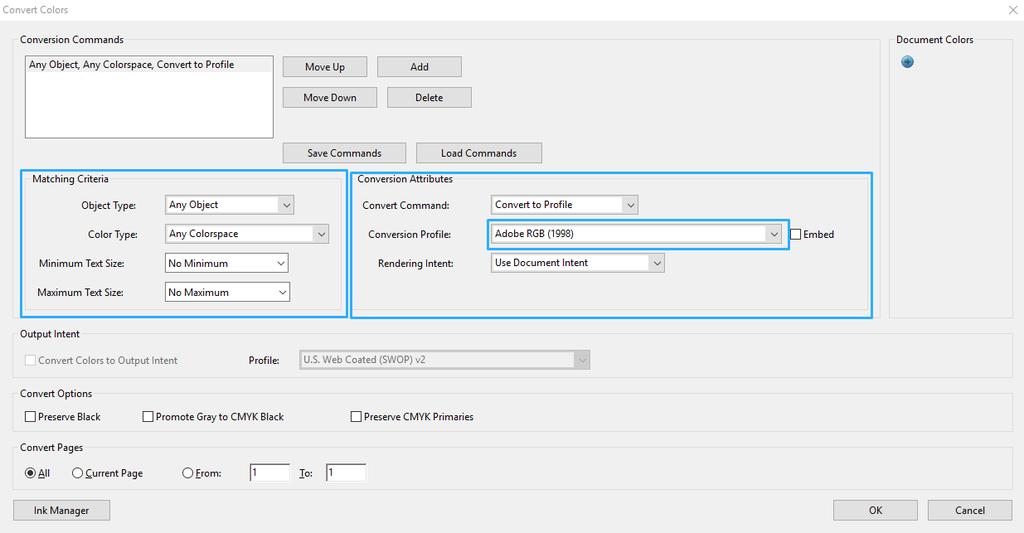
Task: Select the All pages radio button
Action: (x=30, y=473)
